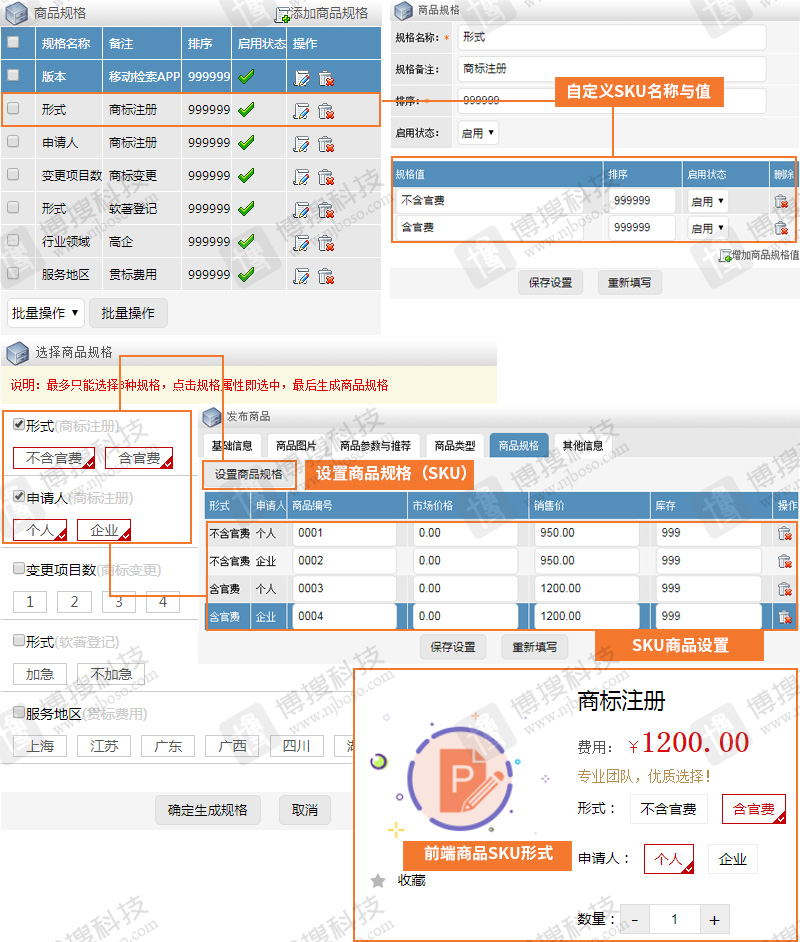Delete SKU row with code 0001
Image resolution: width=800 pixels, height=942 pixels.
(x=785, y=533)
